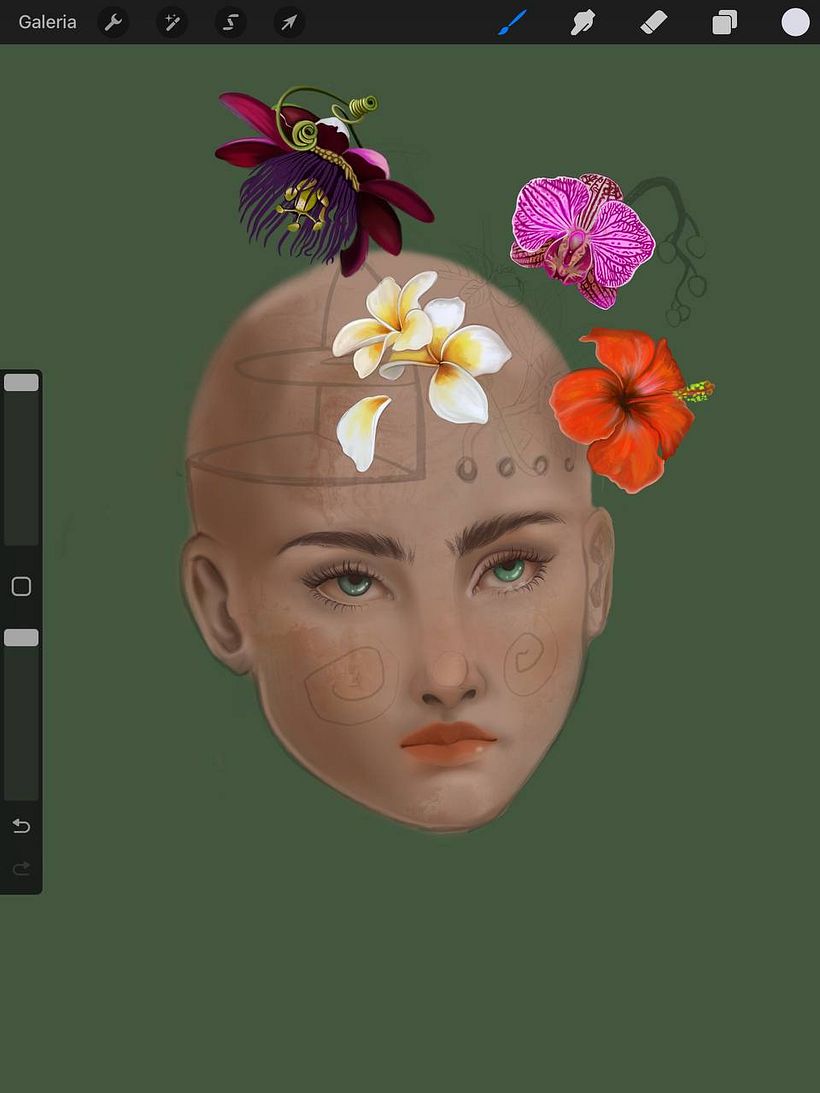Open the Smudge tool
This screenshot has width=820, height=1093.
[582, 22]
